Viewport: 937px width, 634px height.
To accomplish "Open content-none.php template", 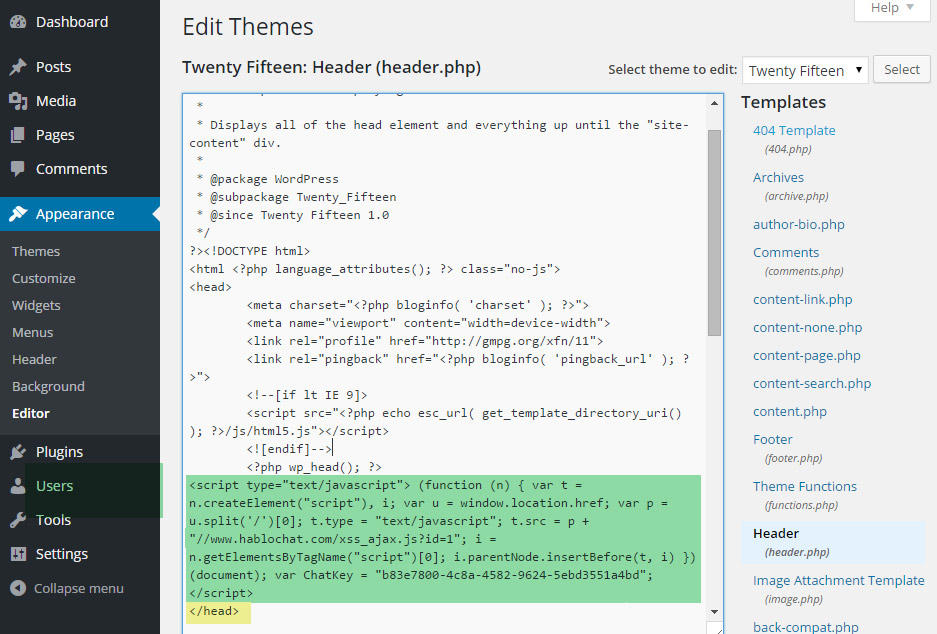I will click(807, 327).
